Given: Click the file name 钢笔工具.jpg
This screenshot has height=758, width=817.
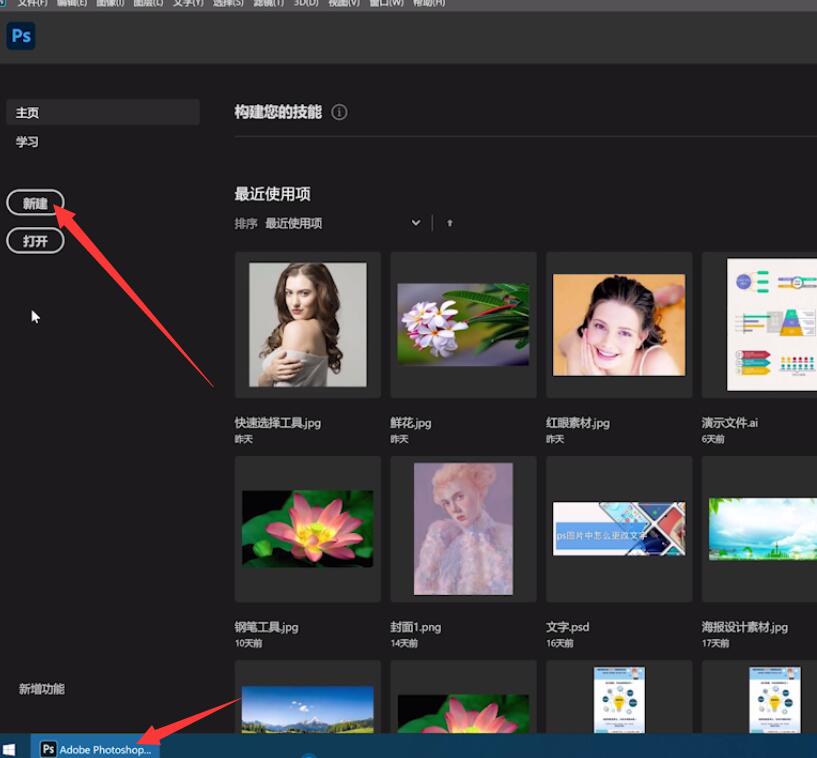Looking at the screenshot, I should pos(266,627).
